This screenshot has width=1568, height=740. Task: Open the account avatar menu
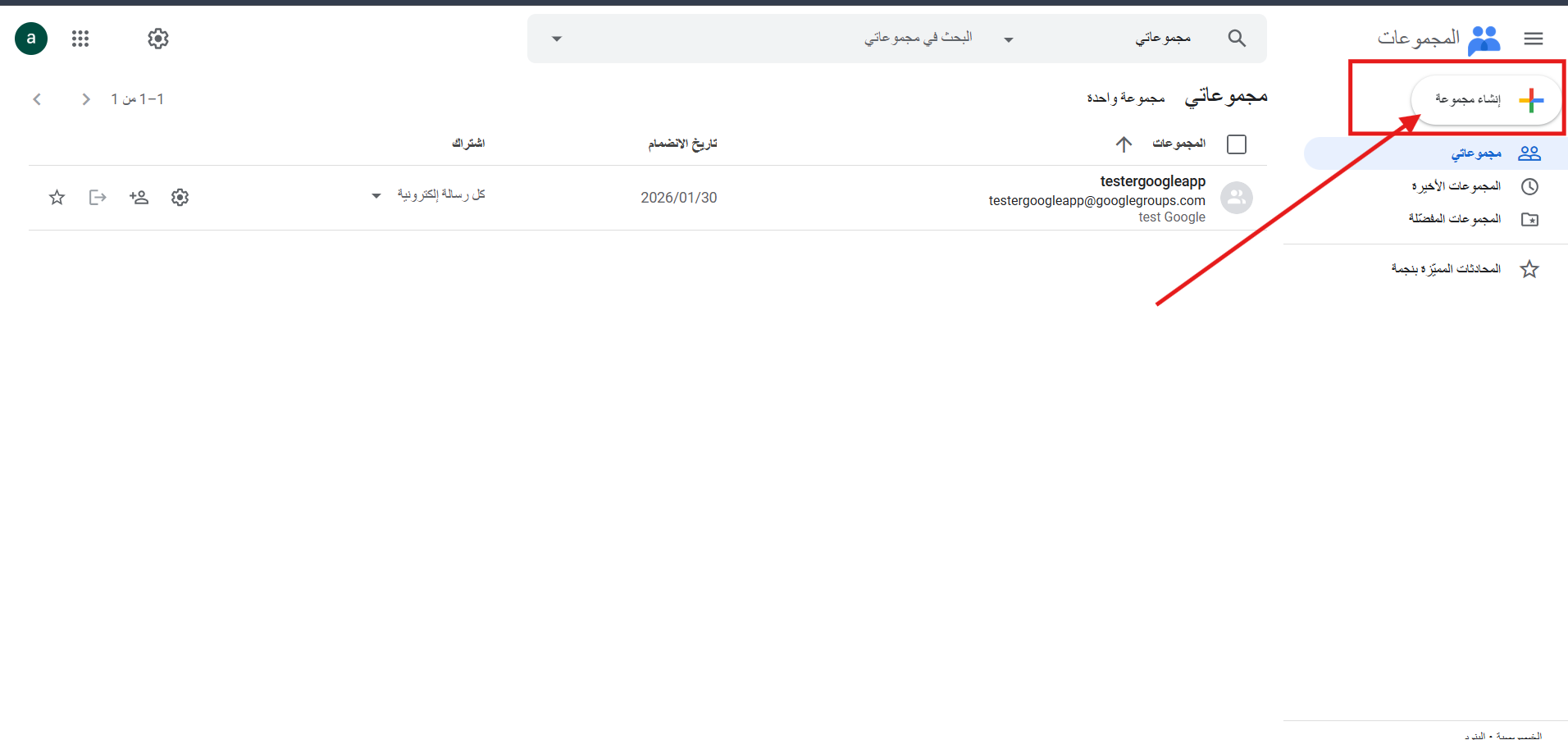pyautogui.click(x=31, y=39)
